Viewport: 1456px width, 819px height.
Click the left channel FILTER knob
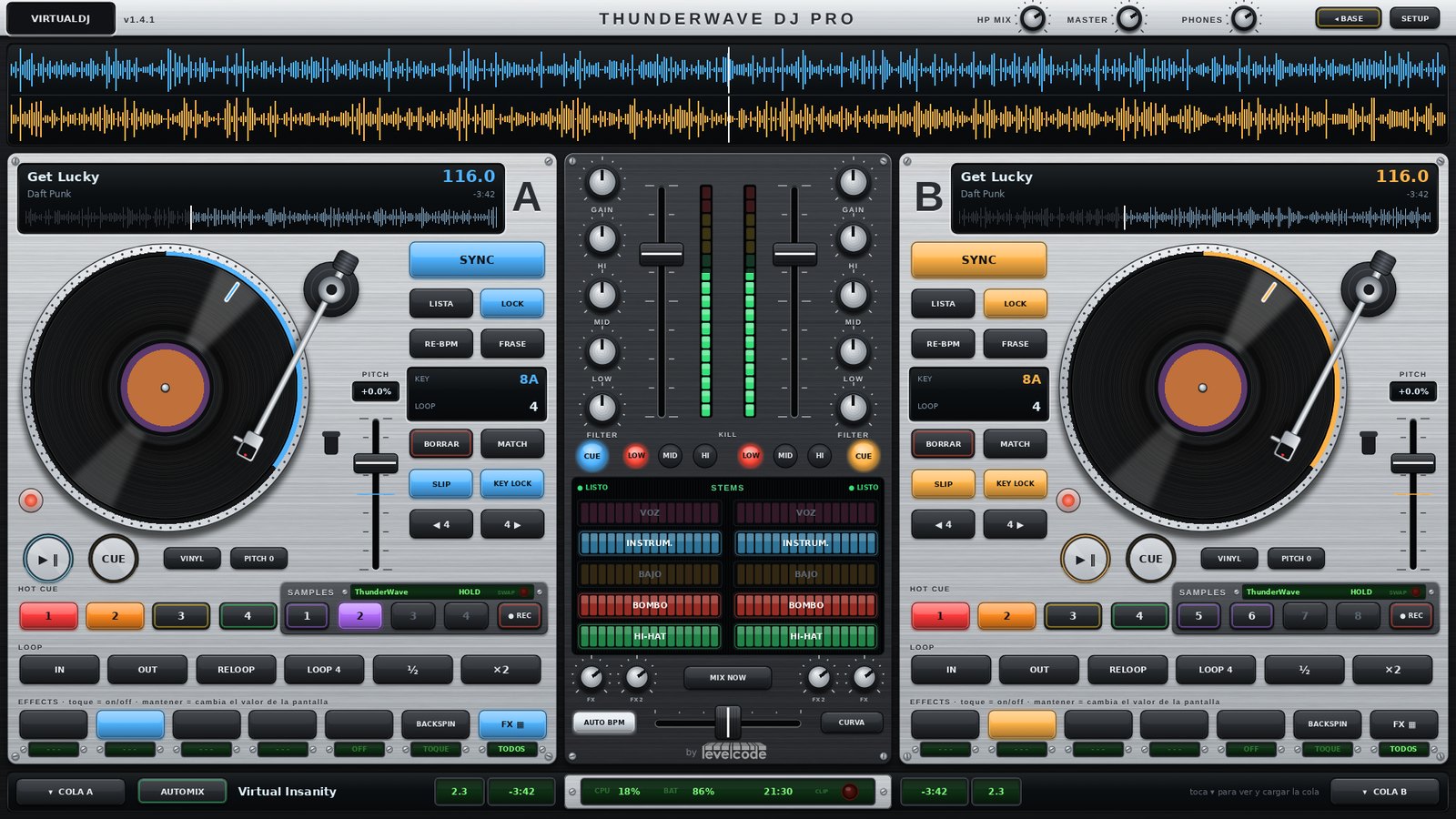pos(602,409)
